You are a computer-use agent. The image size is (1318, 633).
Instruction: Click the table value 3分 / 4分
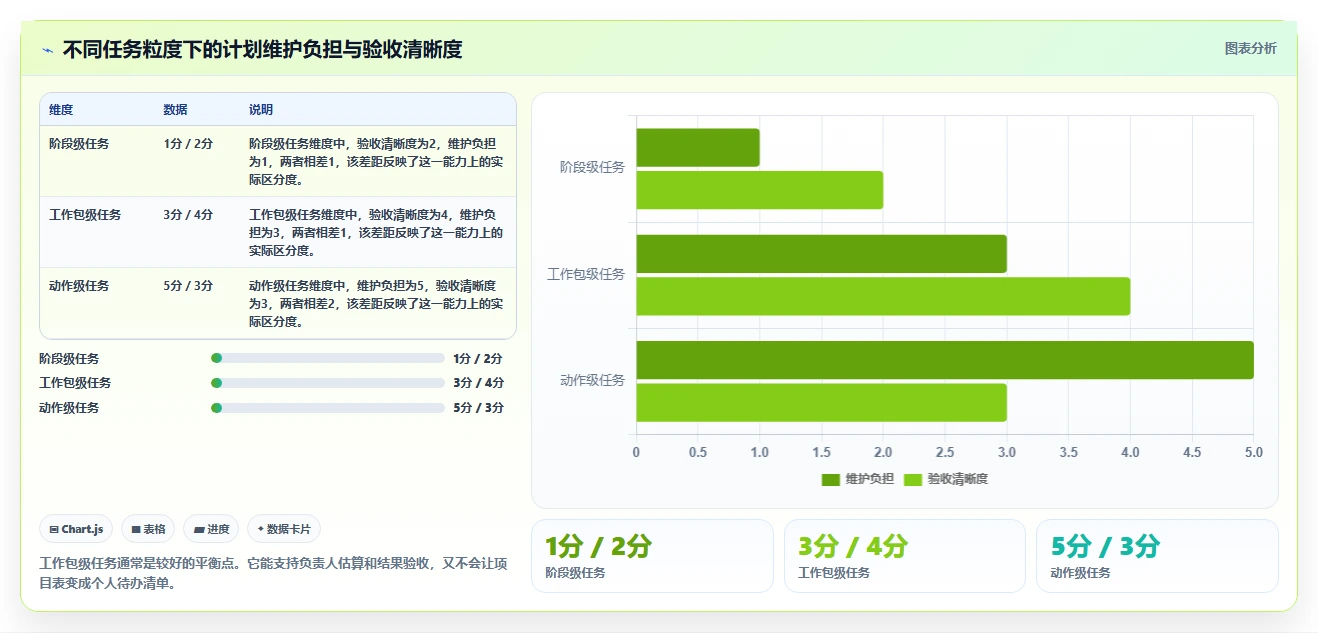(188, 215)
